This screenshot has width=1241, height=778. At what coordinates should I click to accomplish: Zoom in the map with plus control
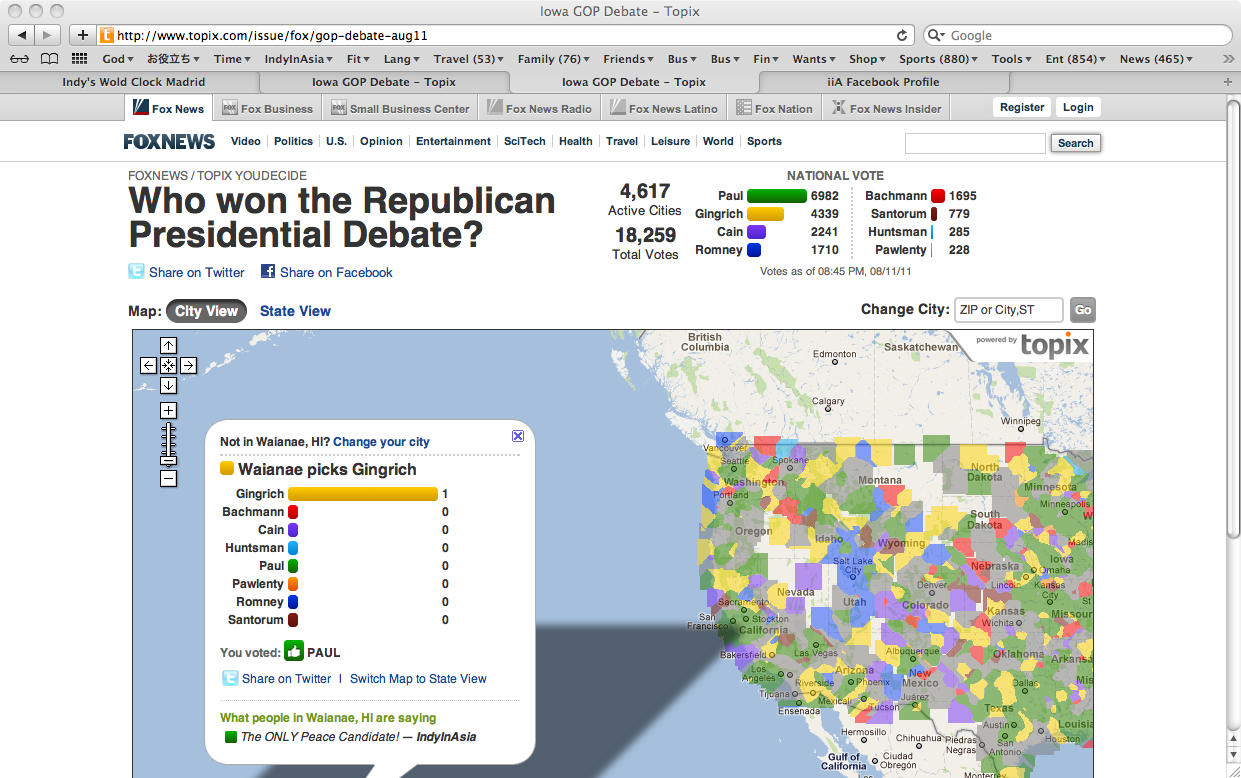click(x=168, y=410)
